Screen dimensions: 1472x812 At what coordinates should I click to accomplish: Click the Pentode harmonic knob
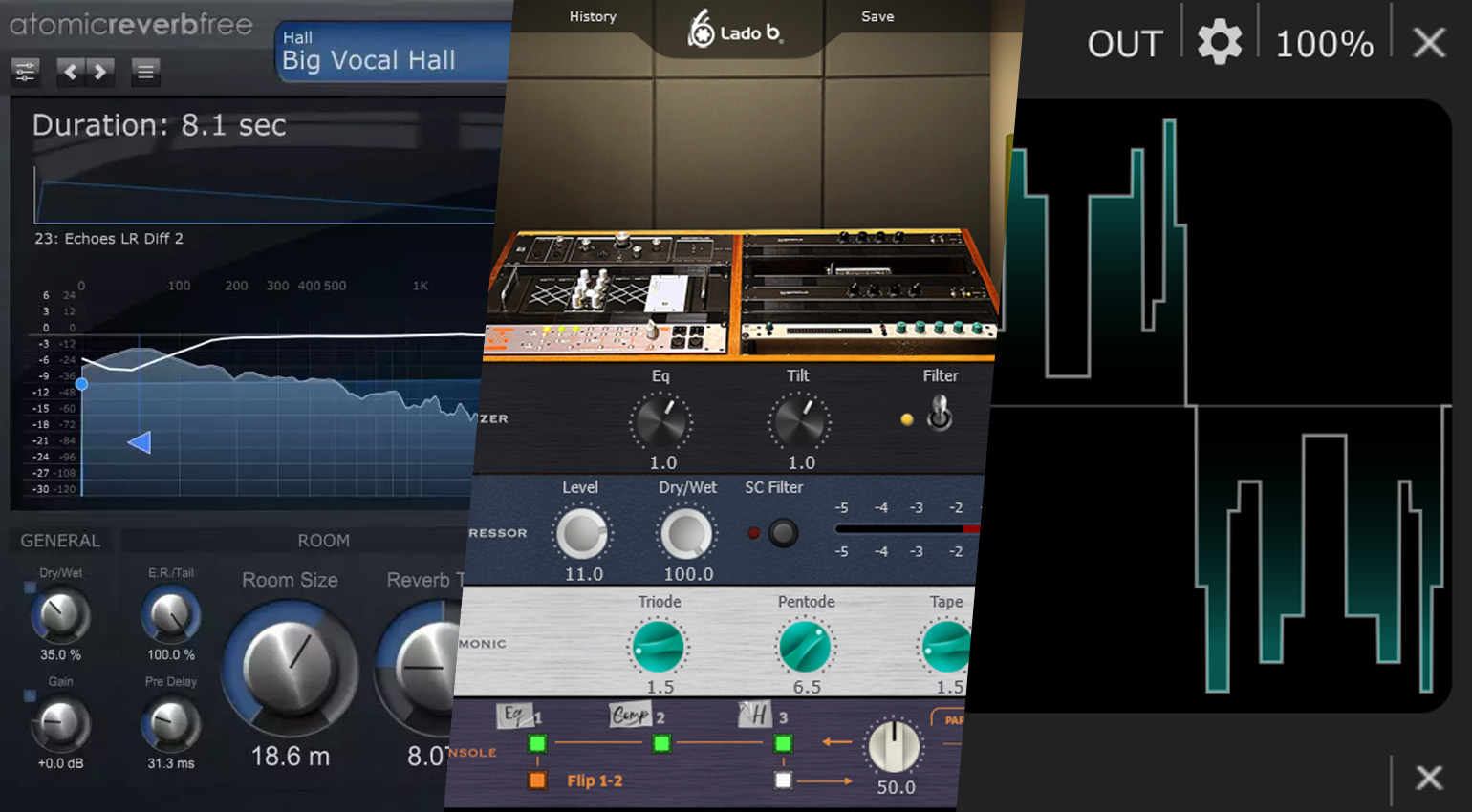pyautogui.click(x=805, y=646)
